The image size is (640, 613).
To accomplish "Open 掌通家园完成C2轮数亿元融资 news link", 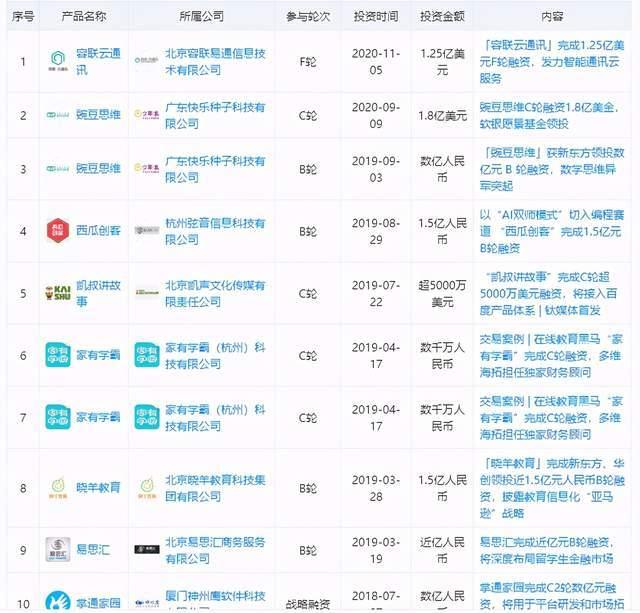I will [x=552, y=598].
